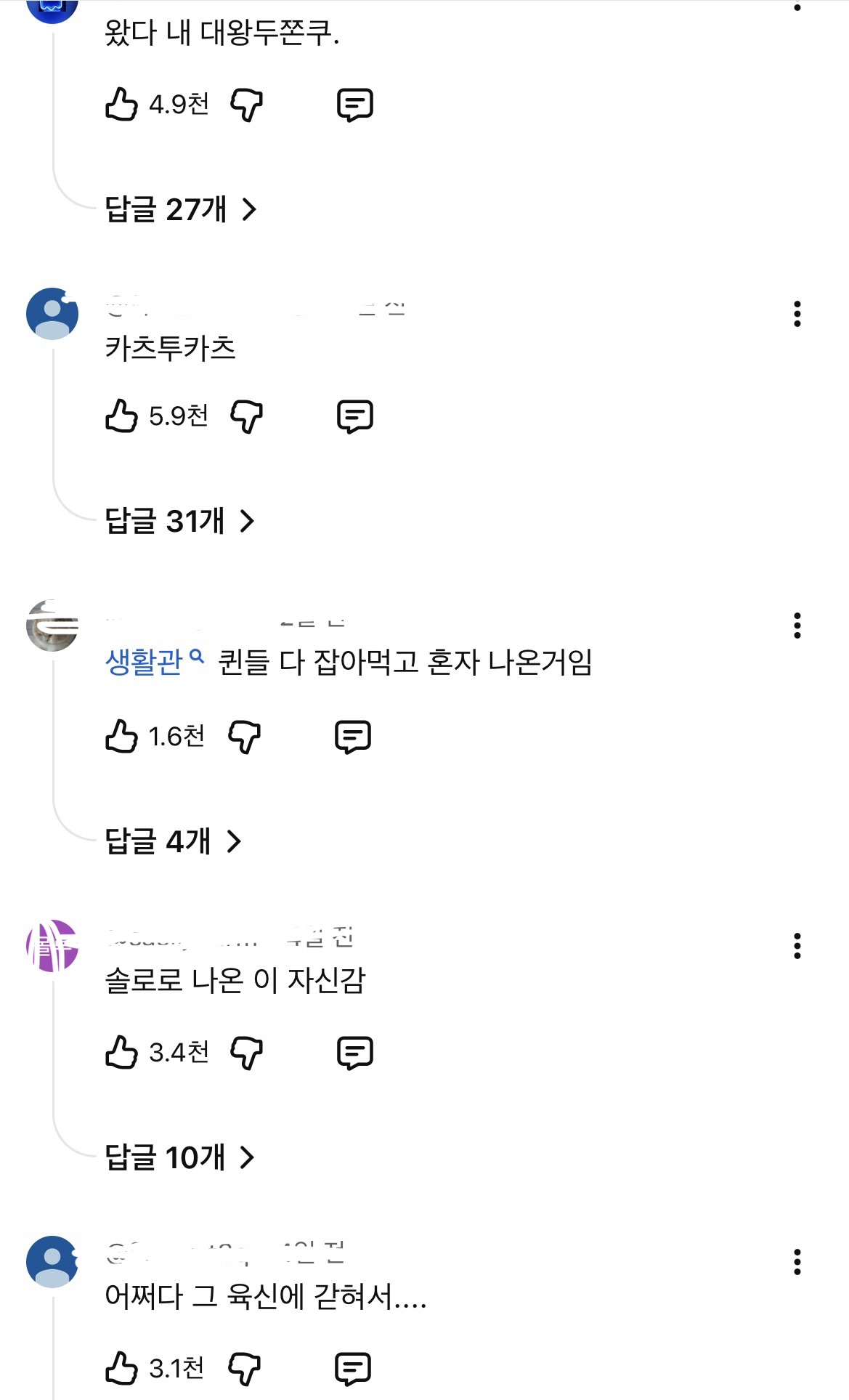
Task: Expand 답글 4개 replies
Action: pos(173,842)
